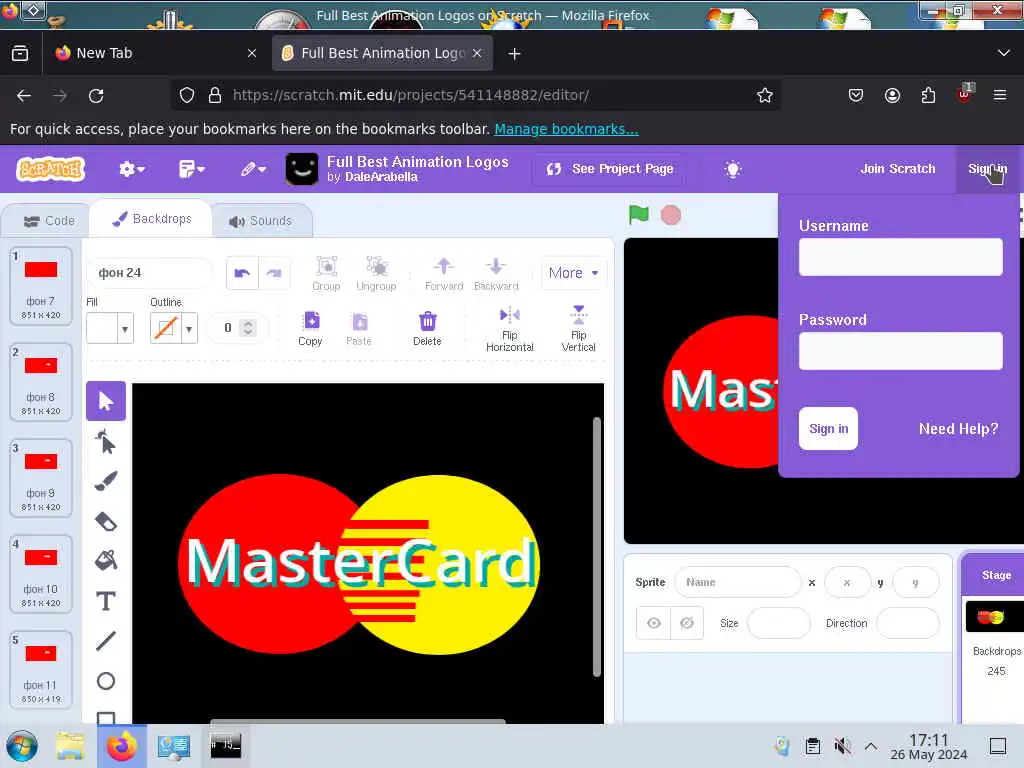This screenshot has height=768, width=1024.
Task: Switch to the Backdrops tab
Action: pyautogui.click(x=152, y=219)
